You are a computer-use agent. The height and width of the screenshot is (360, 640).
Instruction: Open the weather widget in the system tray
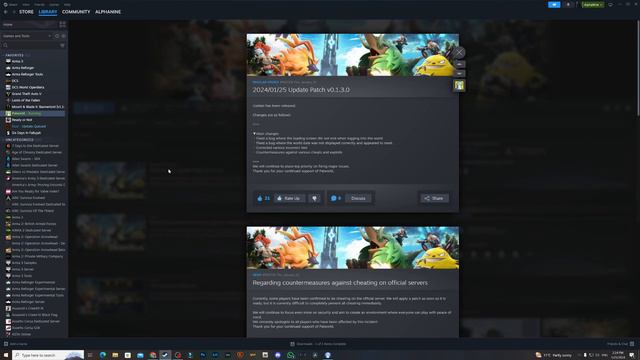coord(553,355)
